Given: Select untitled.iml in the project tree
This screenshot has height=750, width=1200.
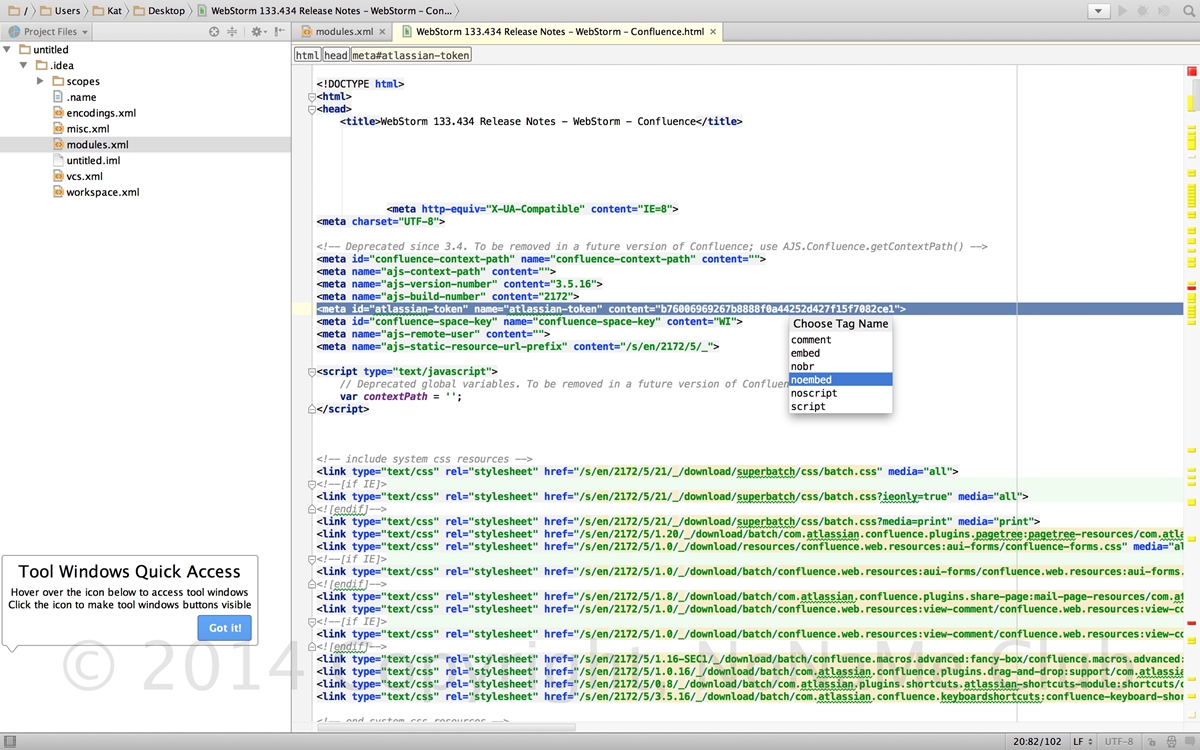Looking at the screenshot, I should pos(93,160).
